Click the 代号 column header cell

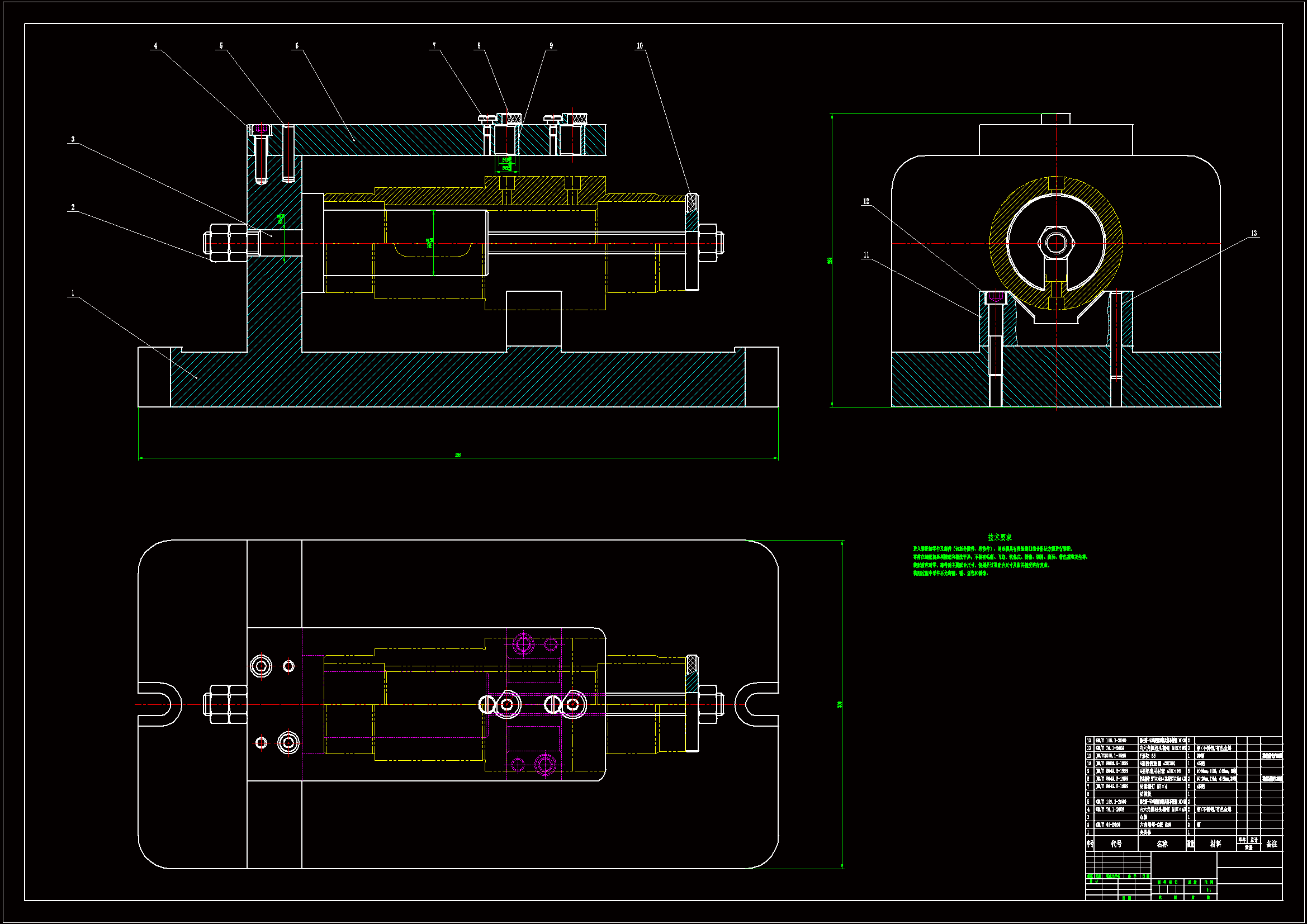pos(1116,844)
